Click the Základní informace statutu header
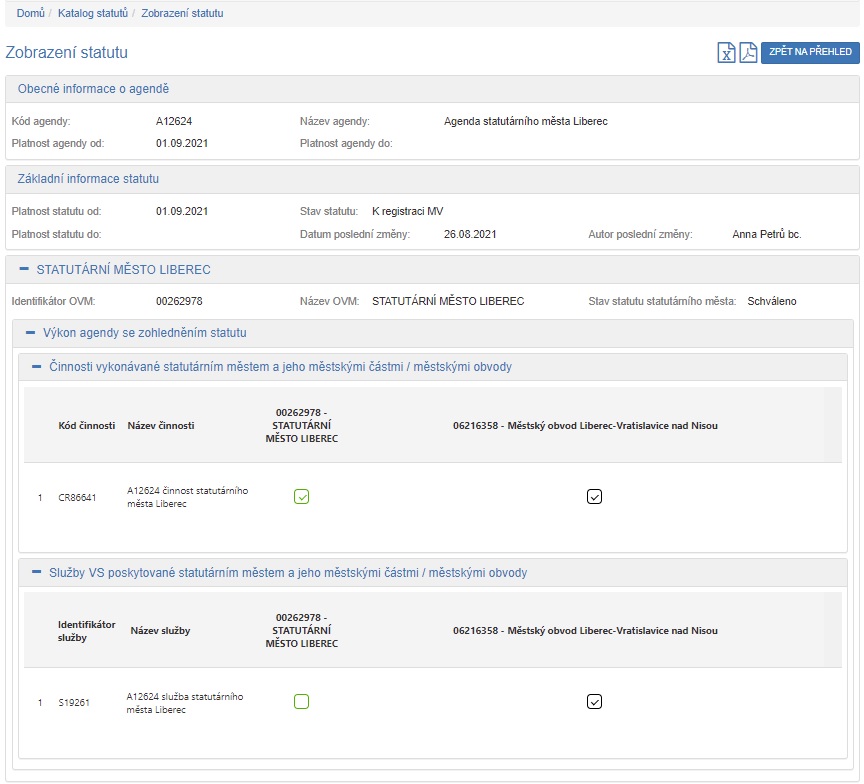Image resolution: width=864 pixels, height=784 pixels. coord(89,179)
